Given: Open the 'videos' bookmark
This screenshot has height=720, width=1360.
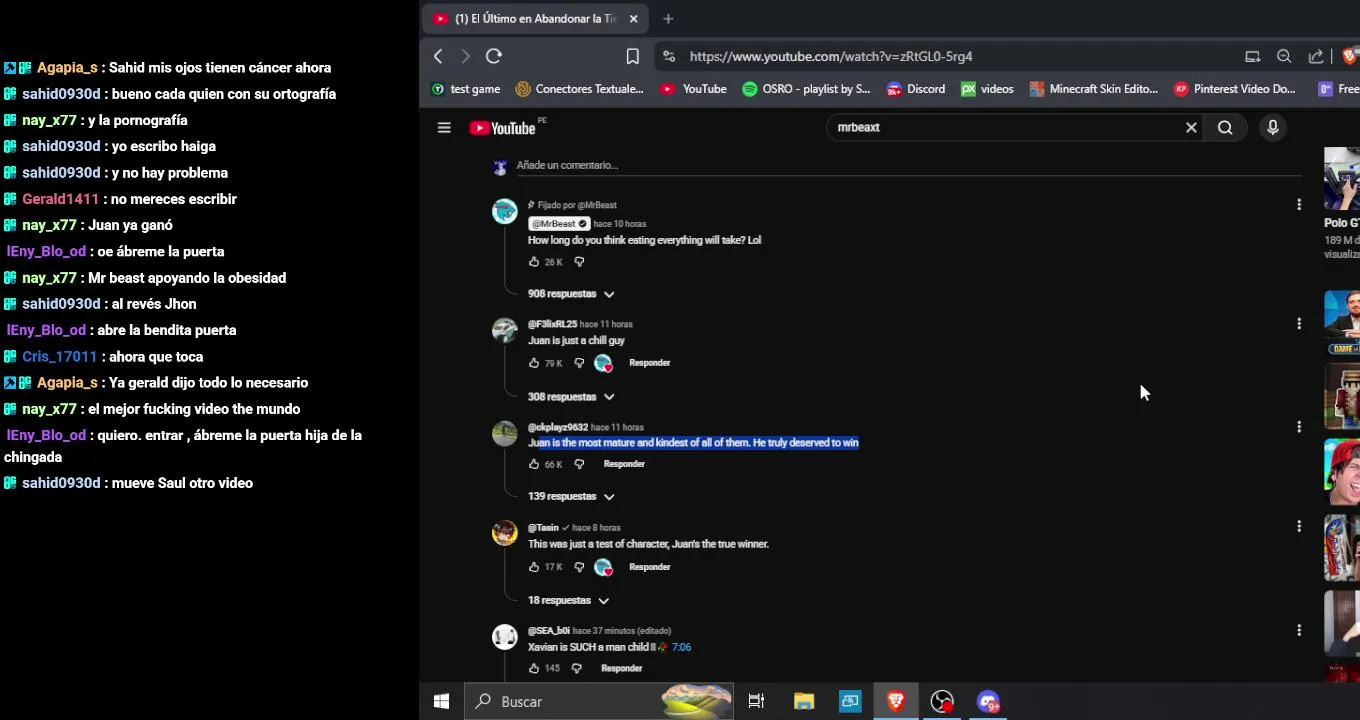Looking at the screenshot, I should 987,89.
